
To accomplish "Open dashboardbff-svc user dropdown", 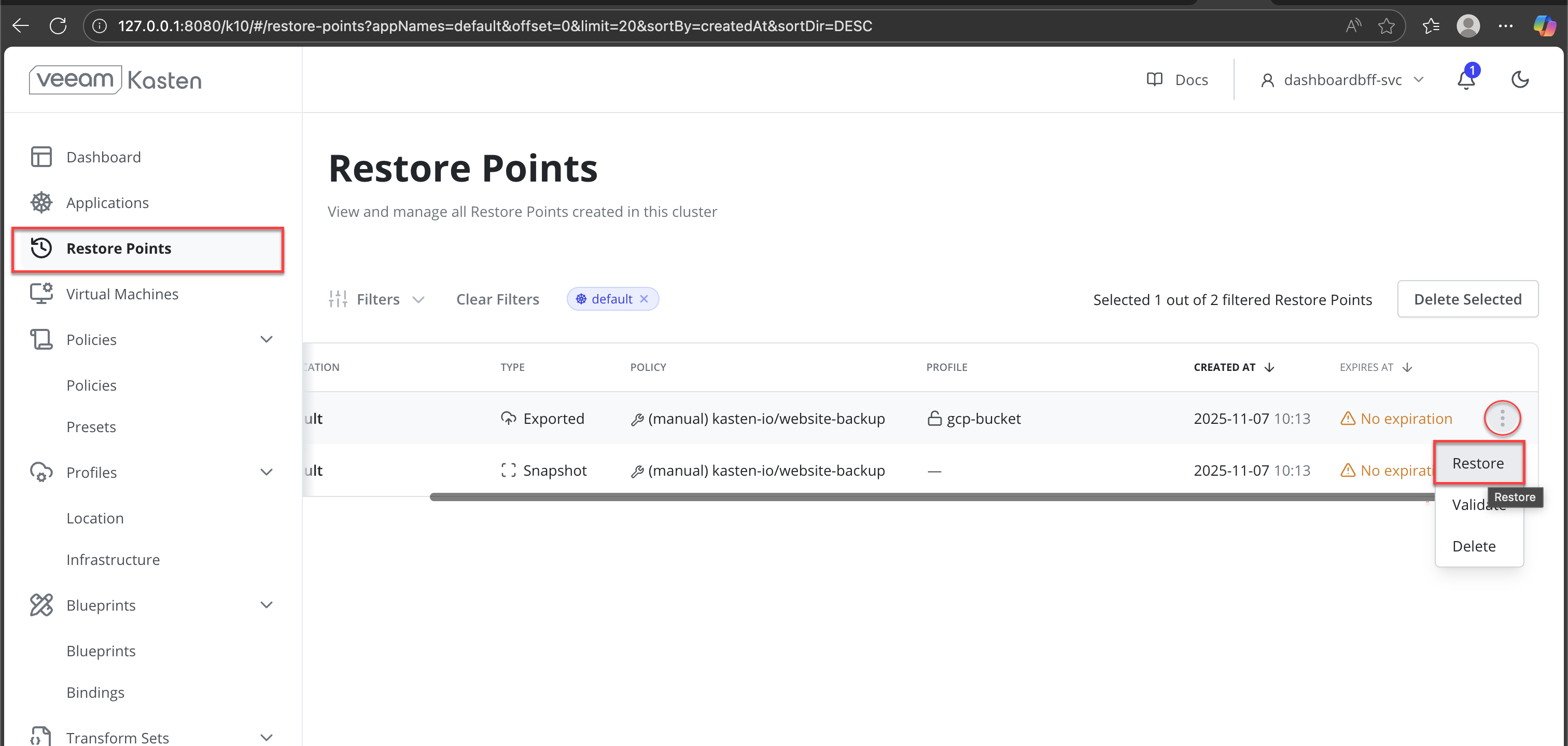I will (1342, 80).
